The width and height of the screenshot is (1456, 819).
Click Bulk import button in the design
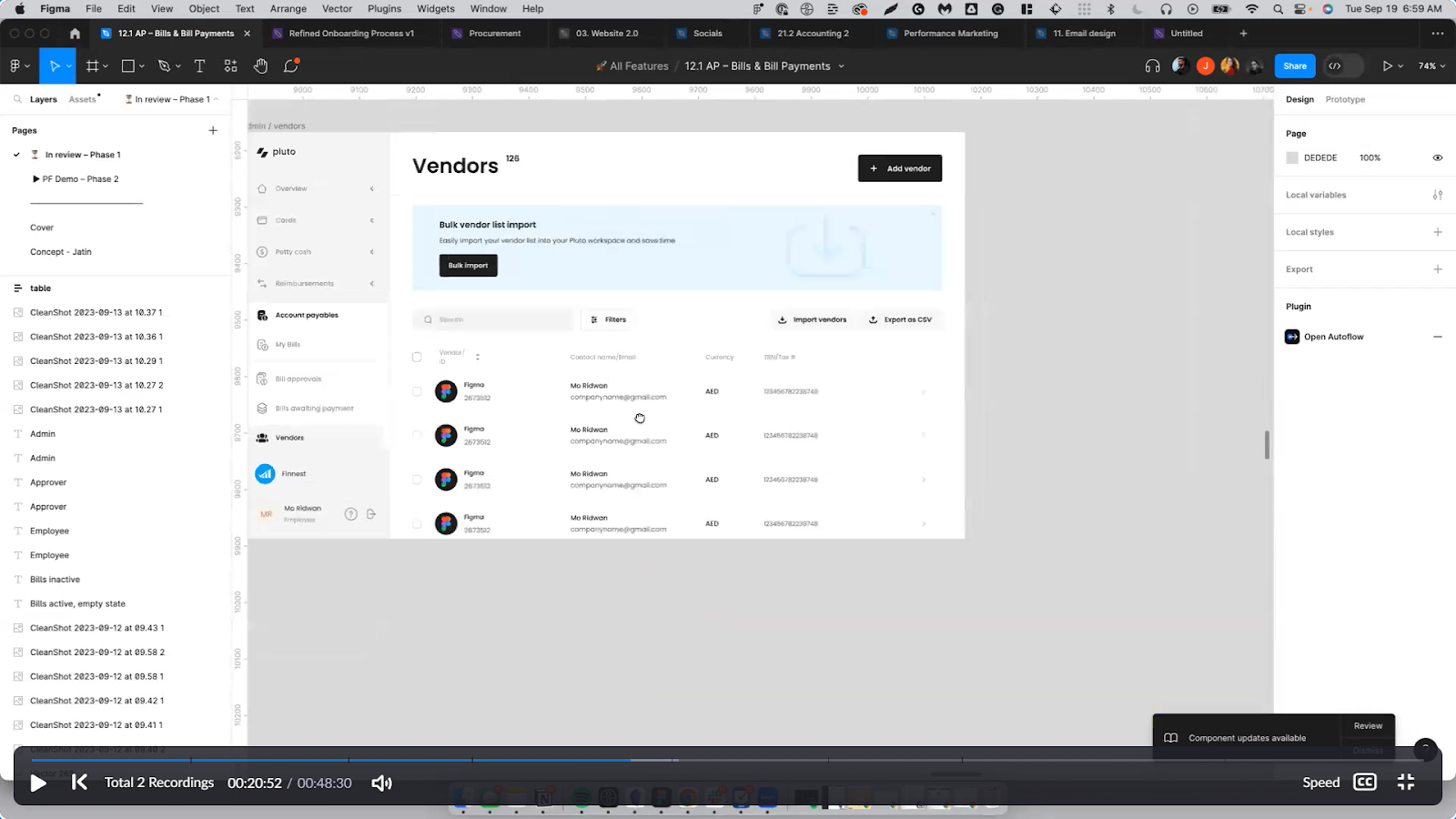coord(469,266)
